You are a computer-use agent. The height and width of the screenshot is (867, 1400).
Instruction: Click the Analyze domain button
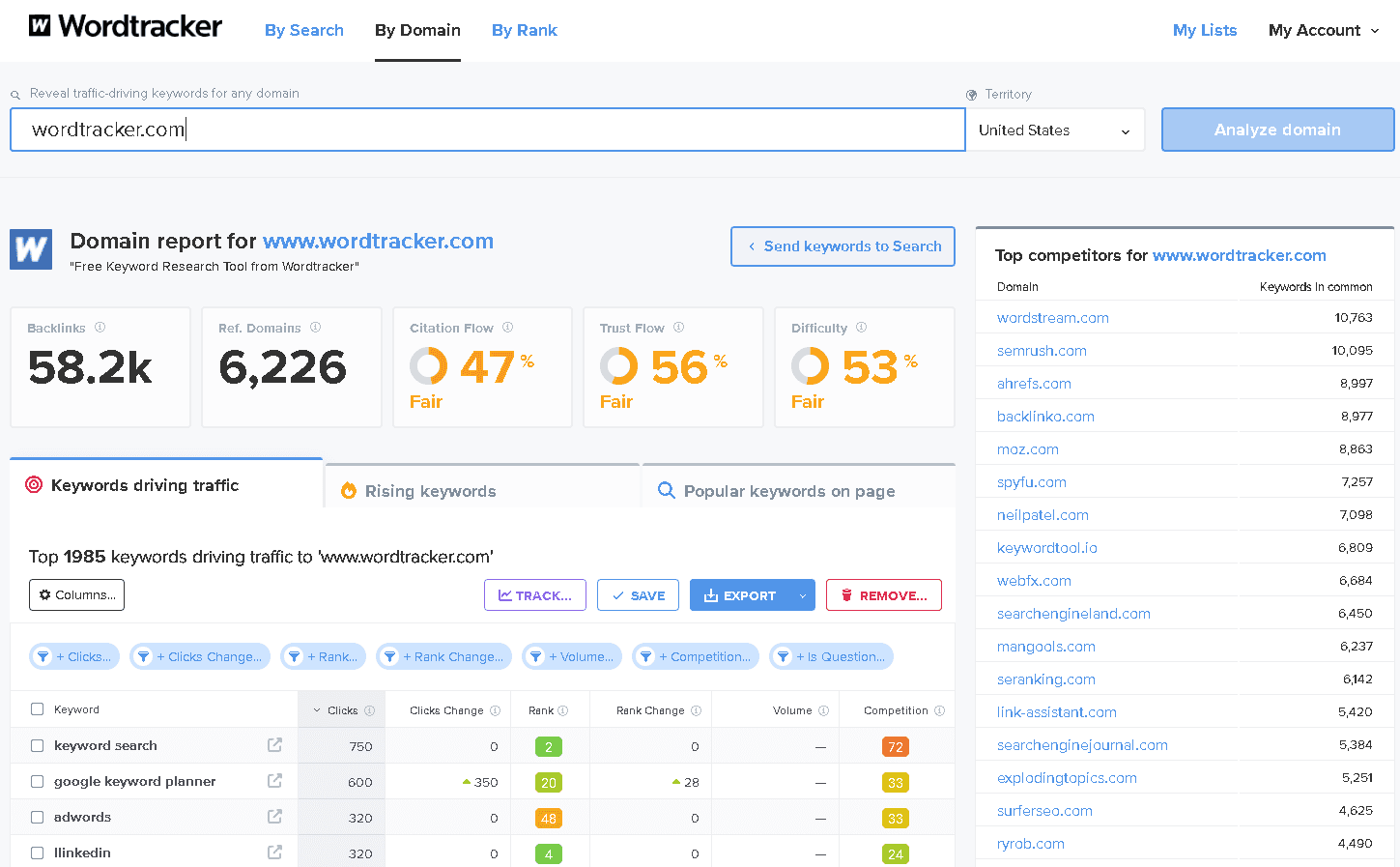point(1277,130)
